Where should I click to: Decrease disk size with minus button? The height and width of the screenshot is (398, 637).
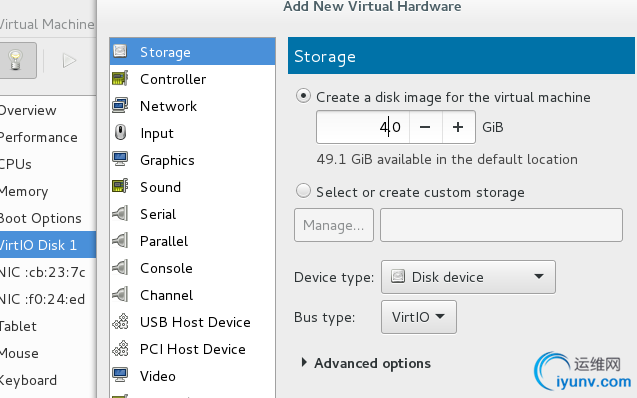click(x=425, y=127)
